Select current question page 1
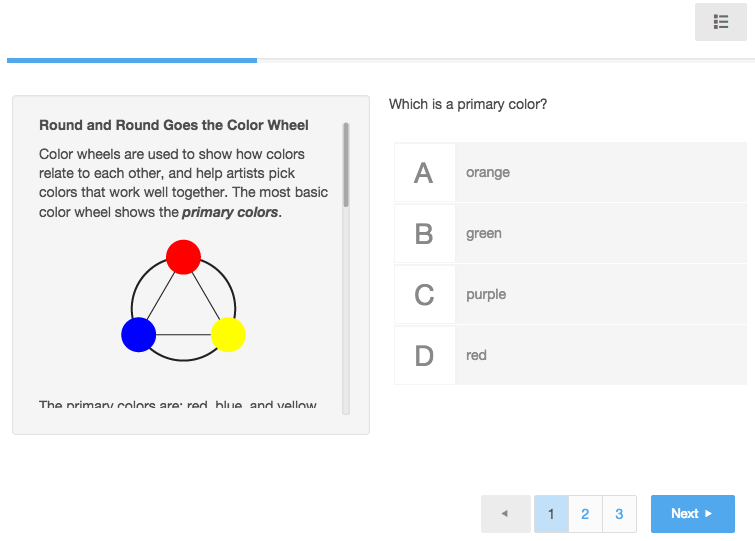This screenshot has width=755, height=541. pos(551,514)
